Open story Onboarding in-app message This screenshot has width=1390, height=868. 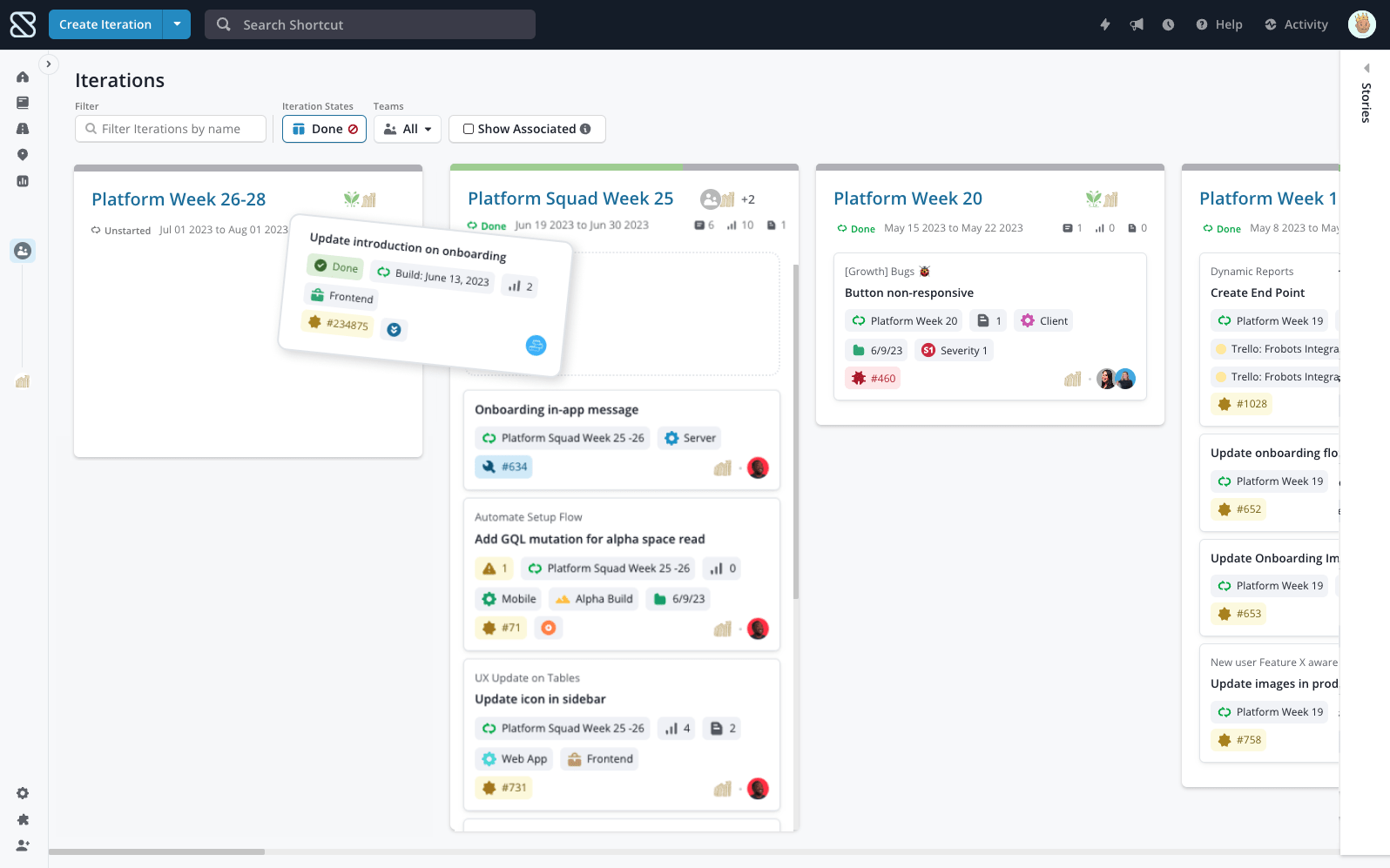click(x=557, y=410)
